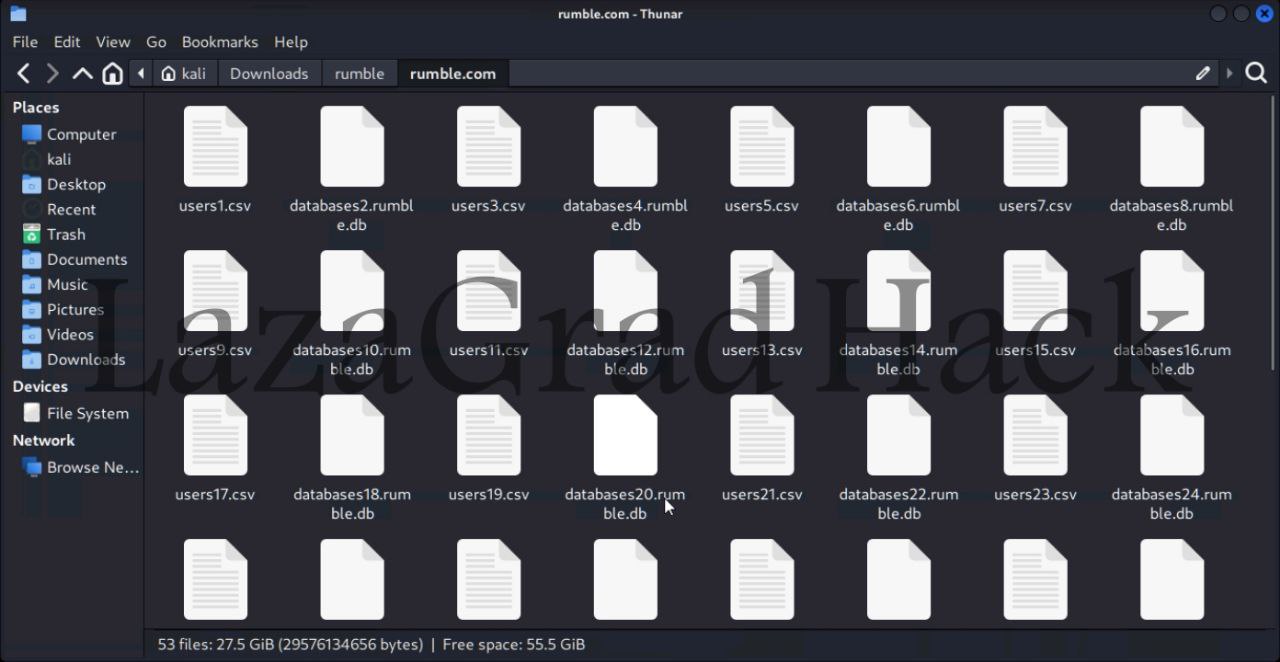Open the users1.csv file icon
This screenshot has height=662, width=1280.
[215, 147]
